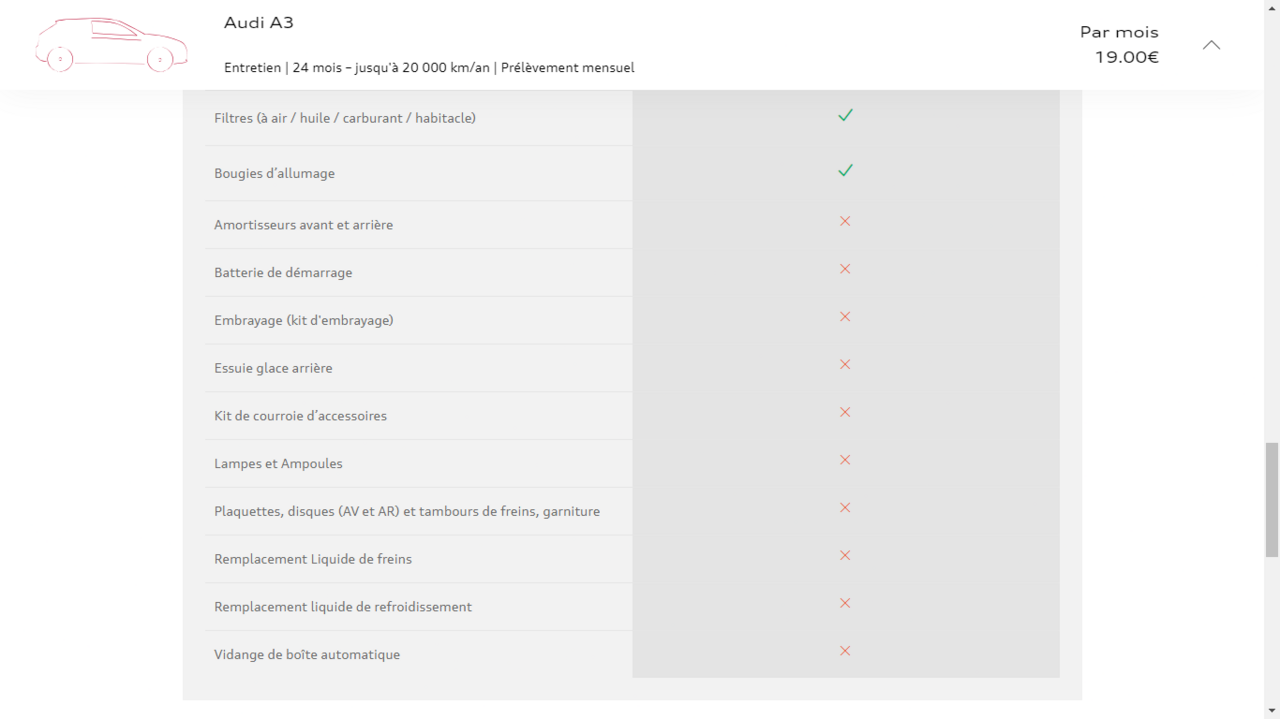Click the red cross for Amortisseurs avant et arrière
Screen dimensions: 1280x719
[x=845, y=221]
